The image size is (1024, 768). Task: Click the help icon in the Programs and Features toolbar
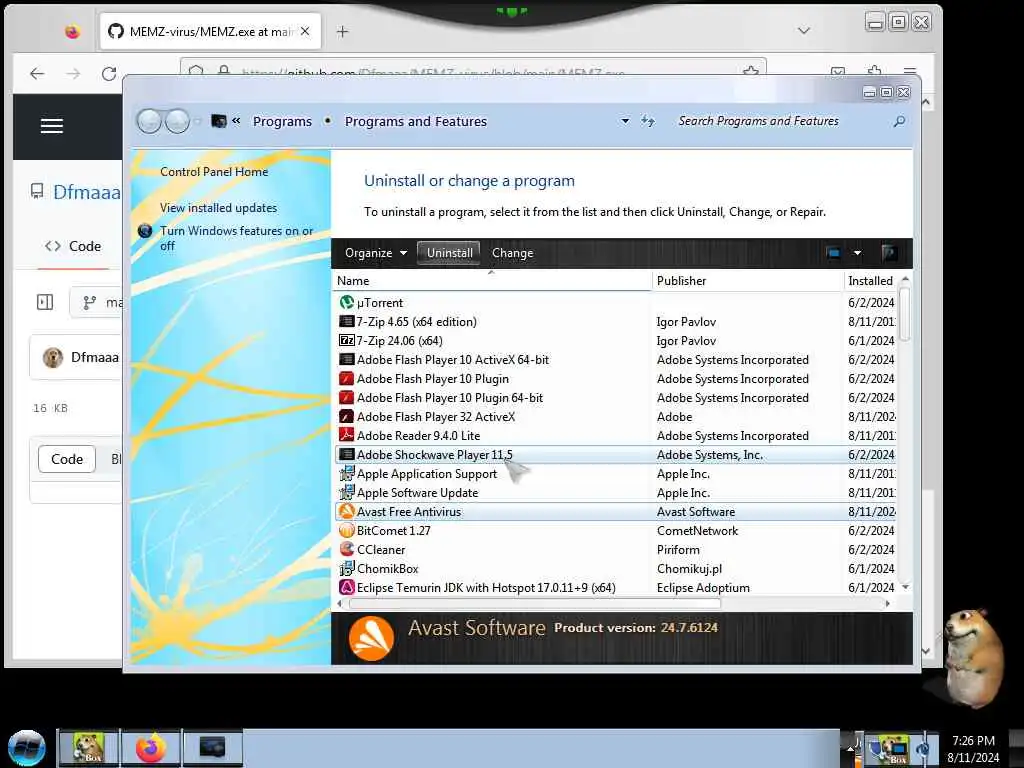tap(889, 253)
